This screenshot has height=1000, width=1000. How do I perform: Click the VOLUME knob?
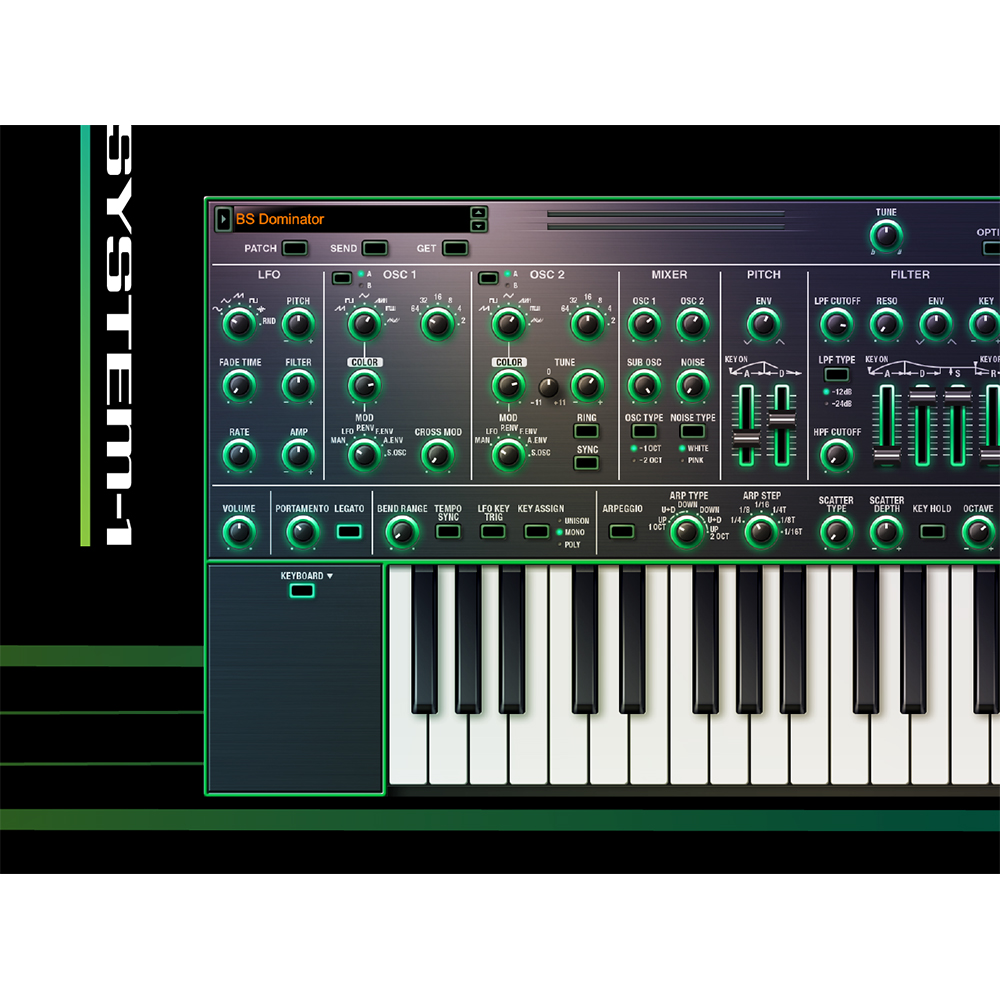coord(239,532)
